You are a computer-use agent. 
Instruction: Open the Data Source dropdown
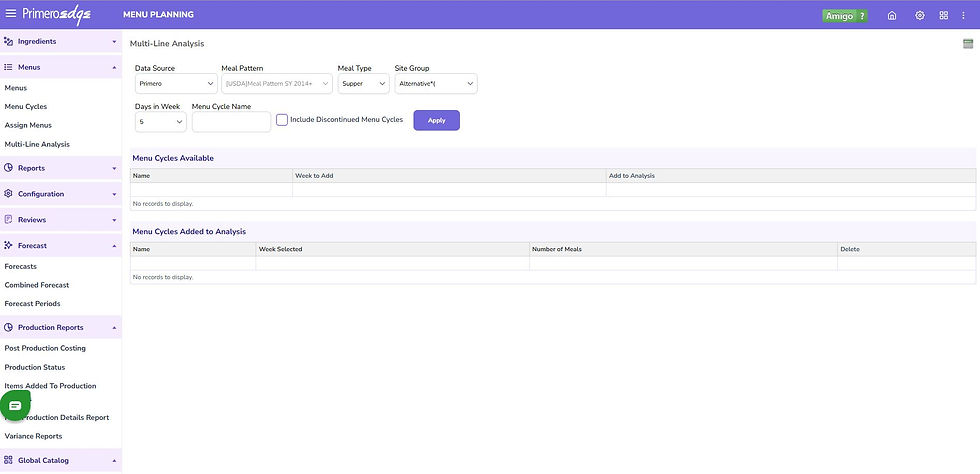(176, 84)
